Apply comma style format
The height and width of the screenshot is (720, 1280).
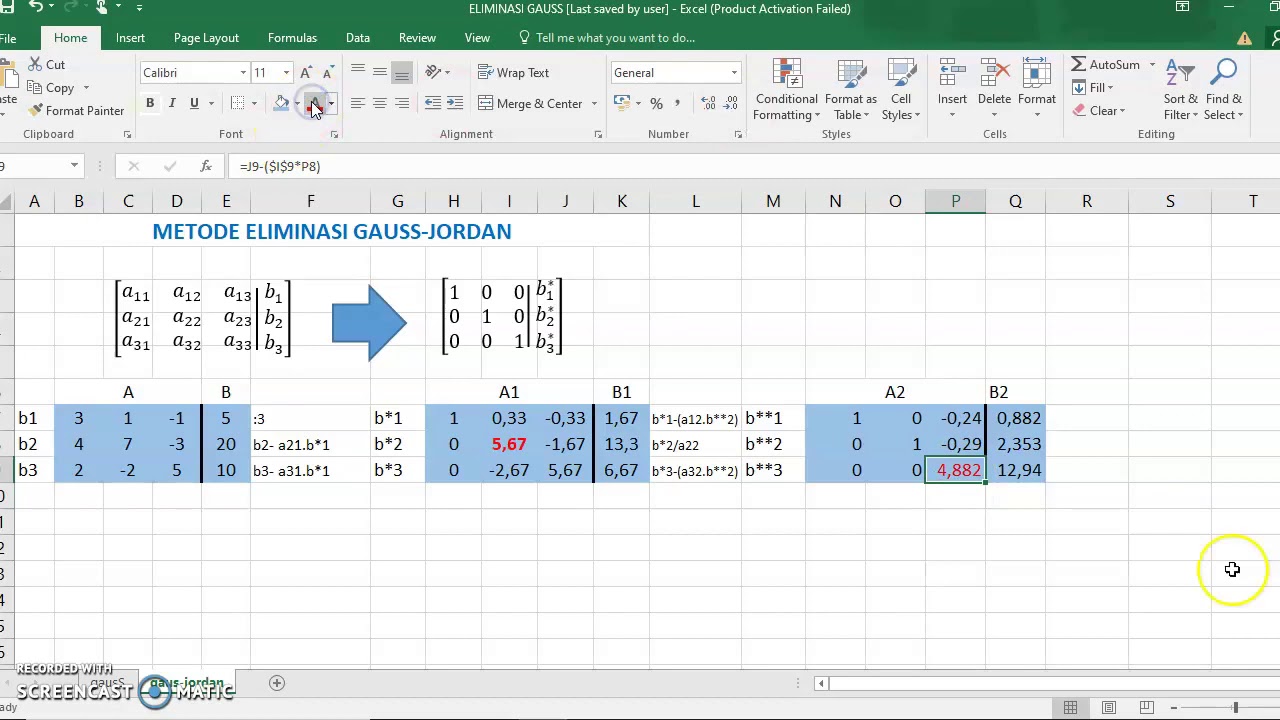click(677, 103)
